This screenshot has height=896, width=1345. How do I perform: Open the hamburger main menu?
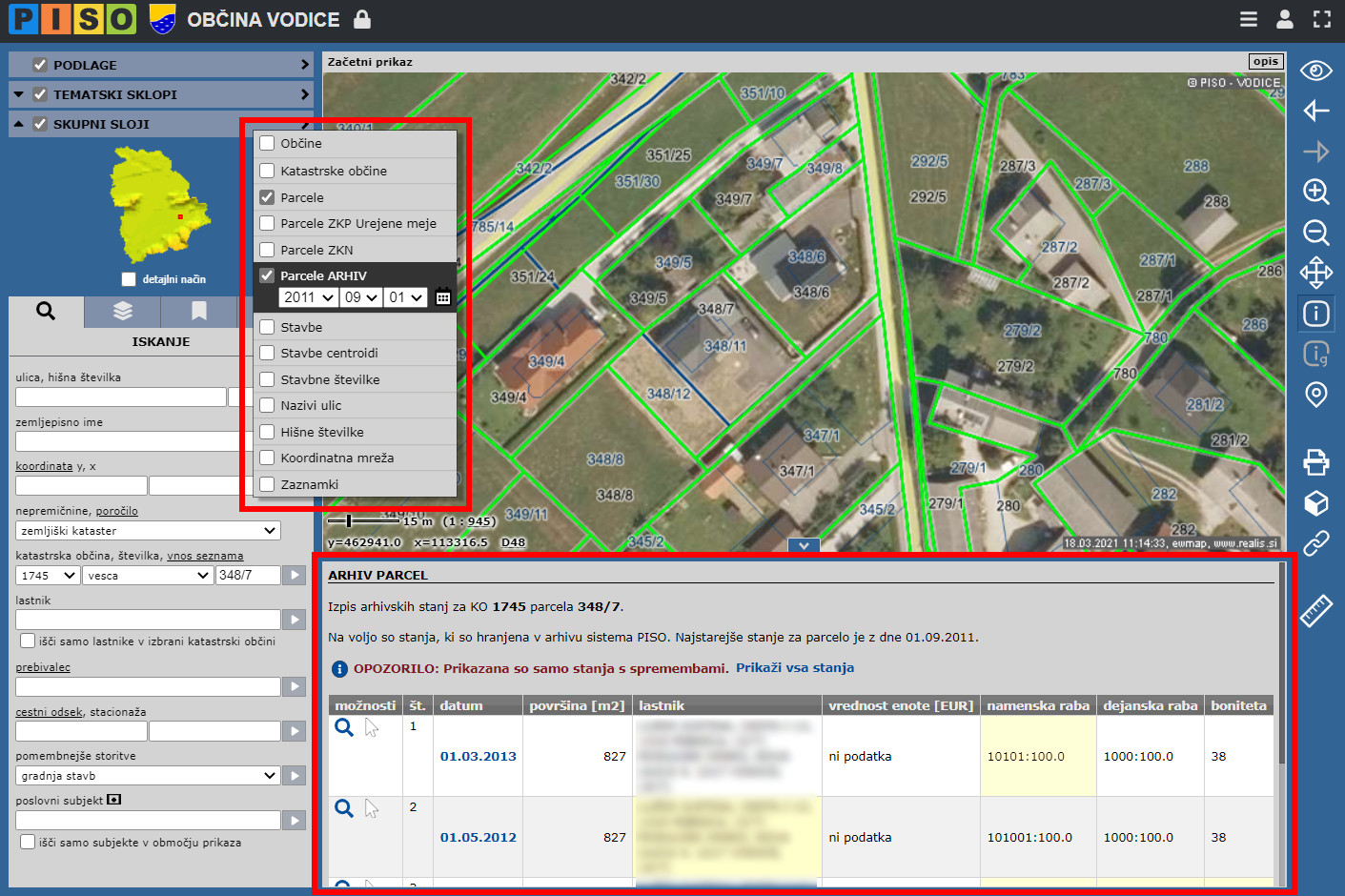point(1248,19)
